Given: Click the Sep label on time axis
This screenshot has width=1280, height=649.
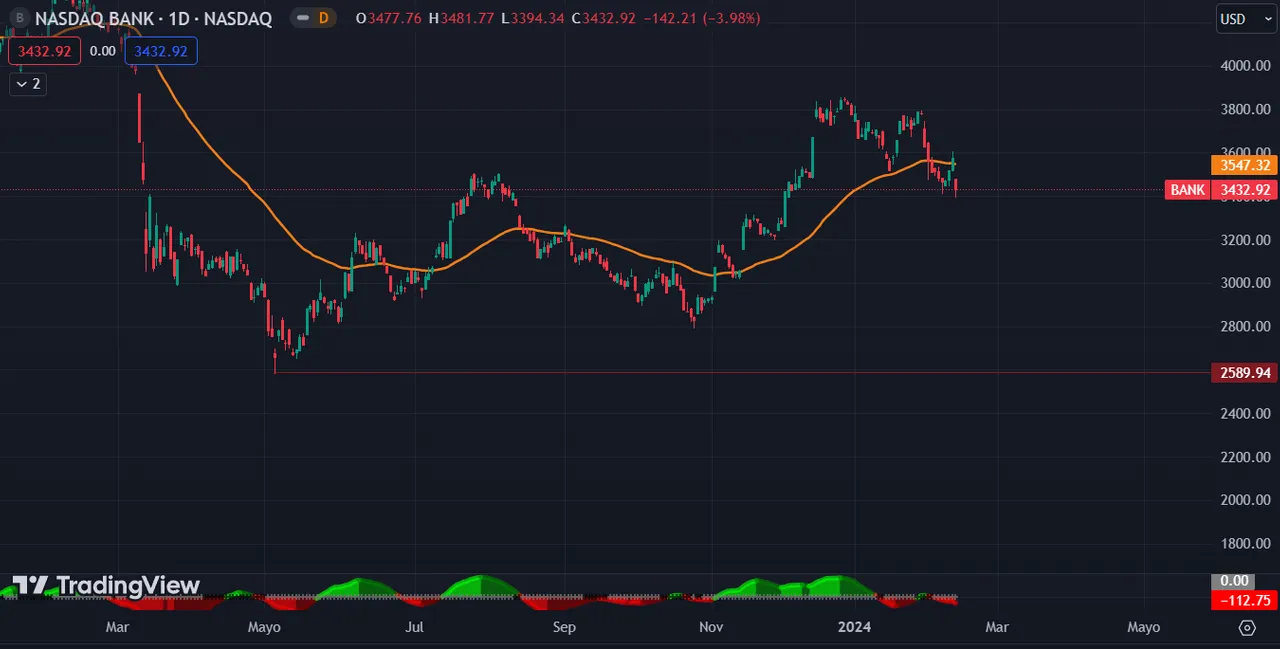Looking at the screenshot, I should point(565,627).
